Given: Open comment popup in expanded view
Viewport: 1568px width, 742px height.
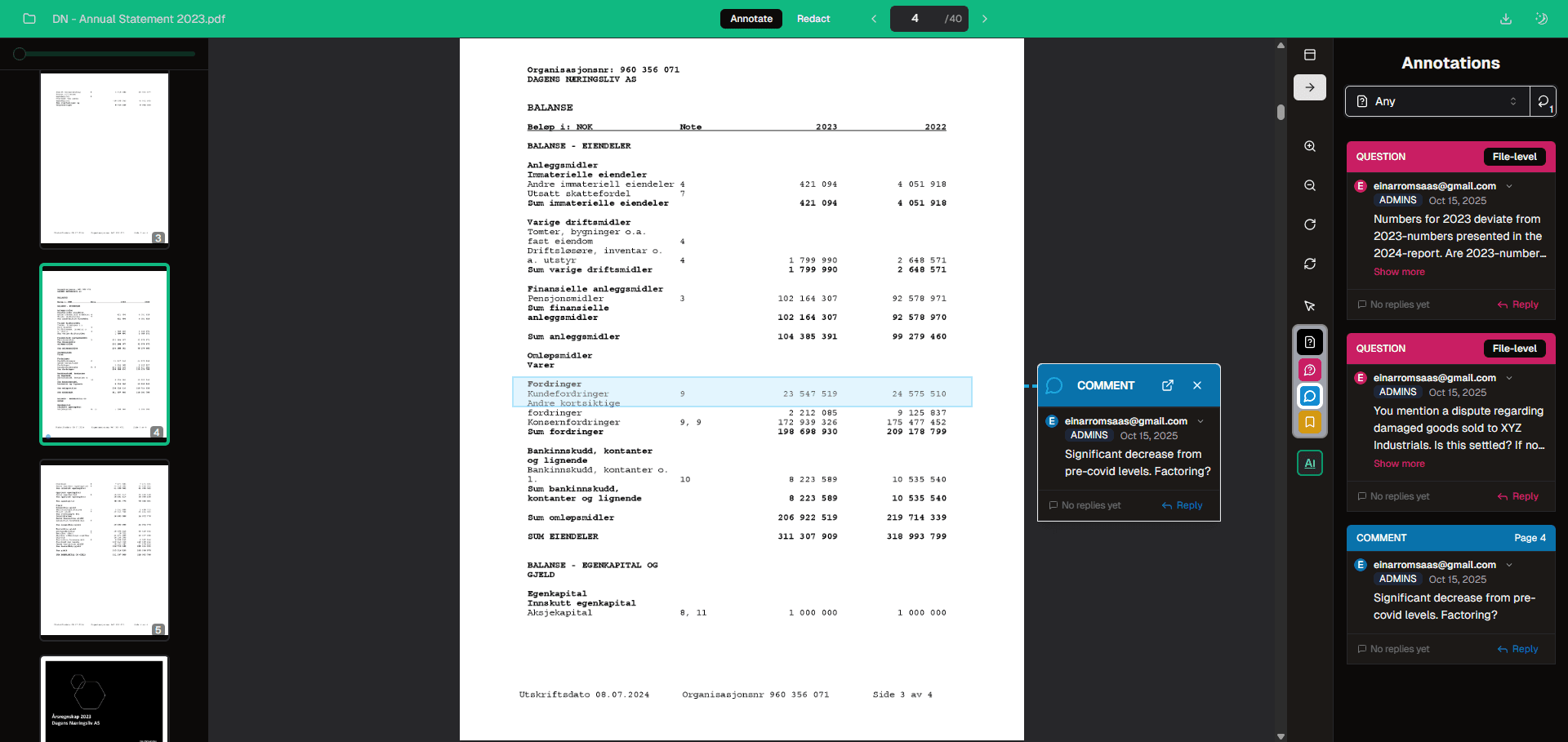Looking at the screenshot, I should click(x=1168, y=385).
